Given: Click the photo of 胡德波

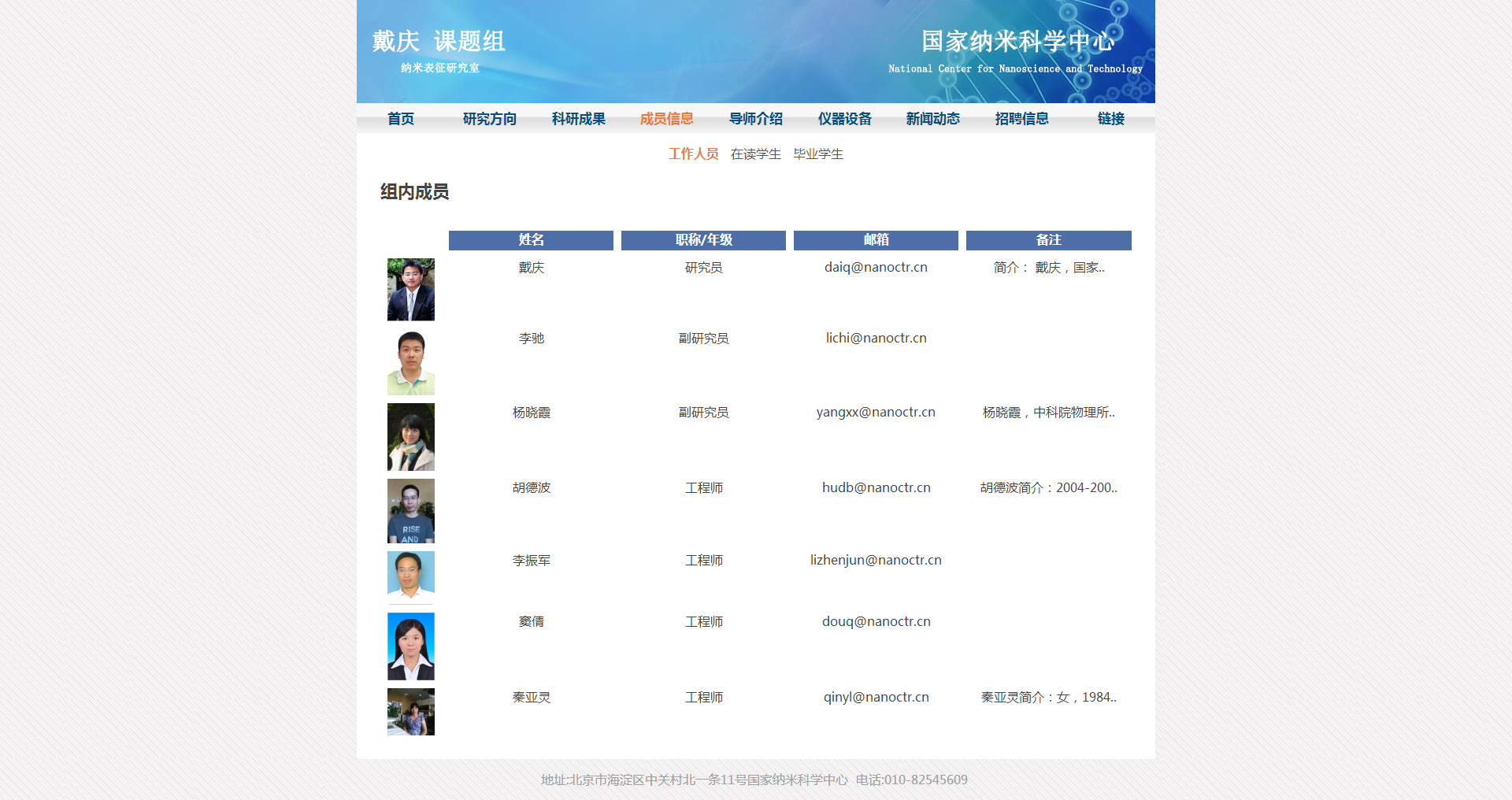Looking at the screenshot, I should click(x=411, y=511).
